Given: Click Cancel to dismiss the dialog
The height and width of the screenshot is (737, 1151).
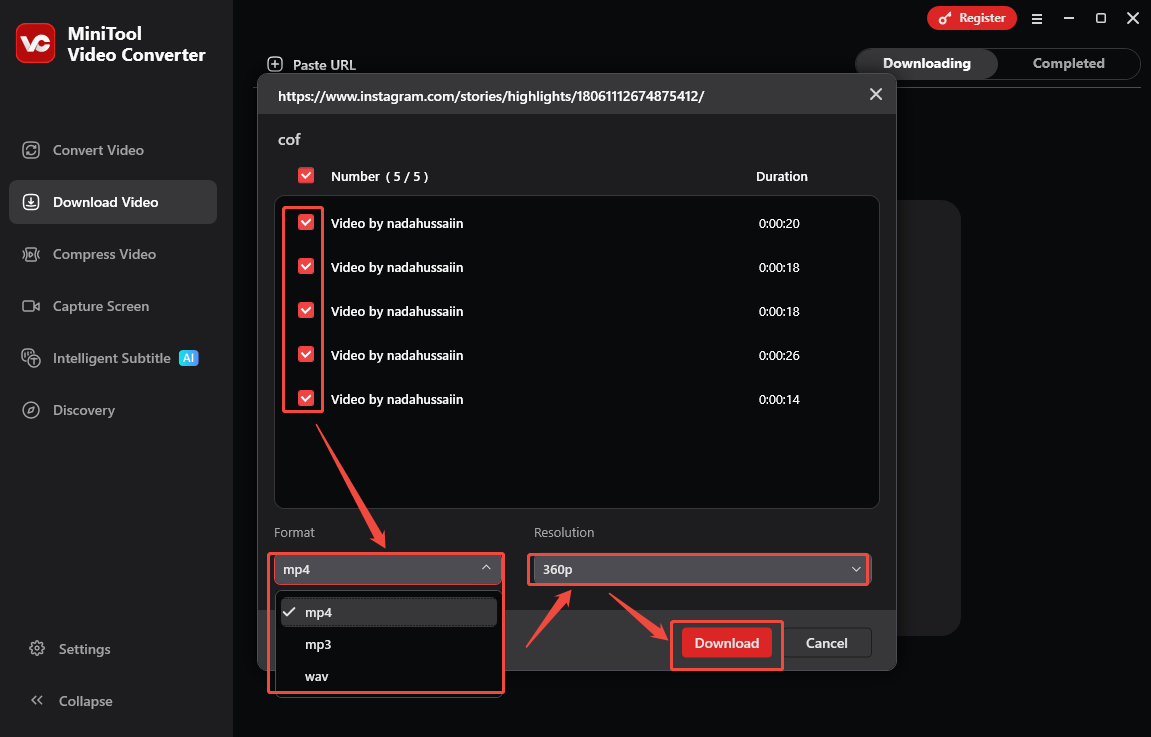Looking at the screenshot, I should pyautogui.click(x=827, y=642).
